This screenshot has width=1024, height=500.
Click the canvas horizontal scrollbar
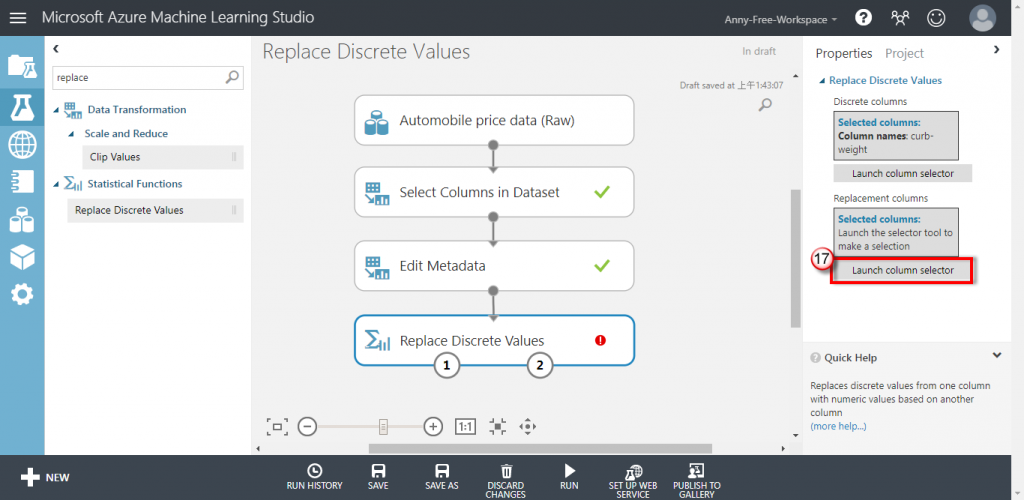[x=540, y=448]
